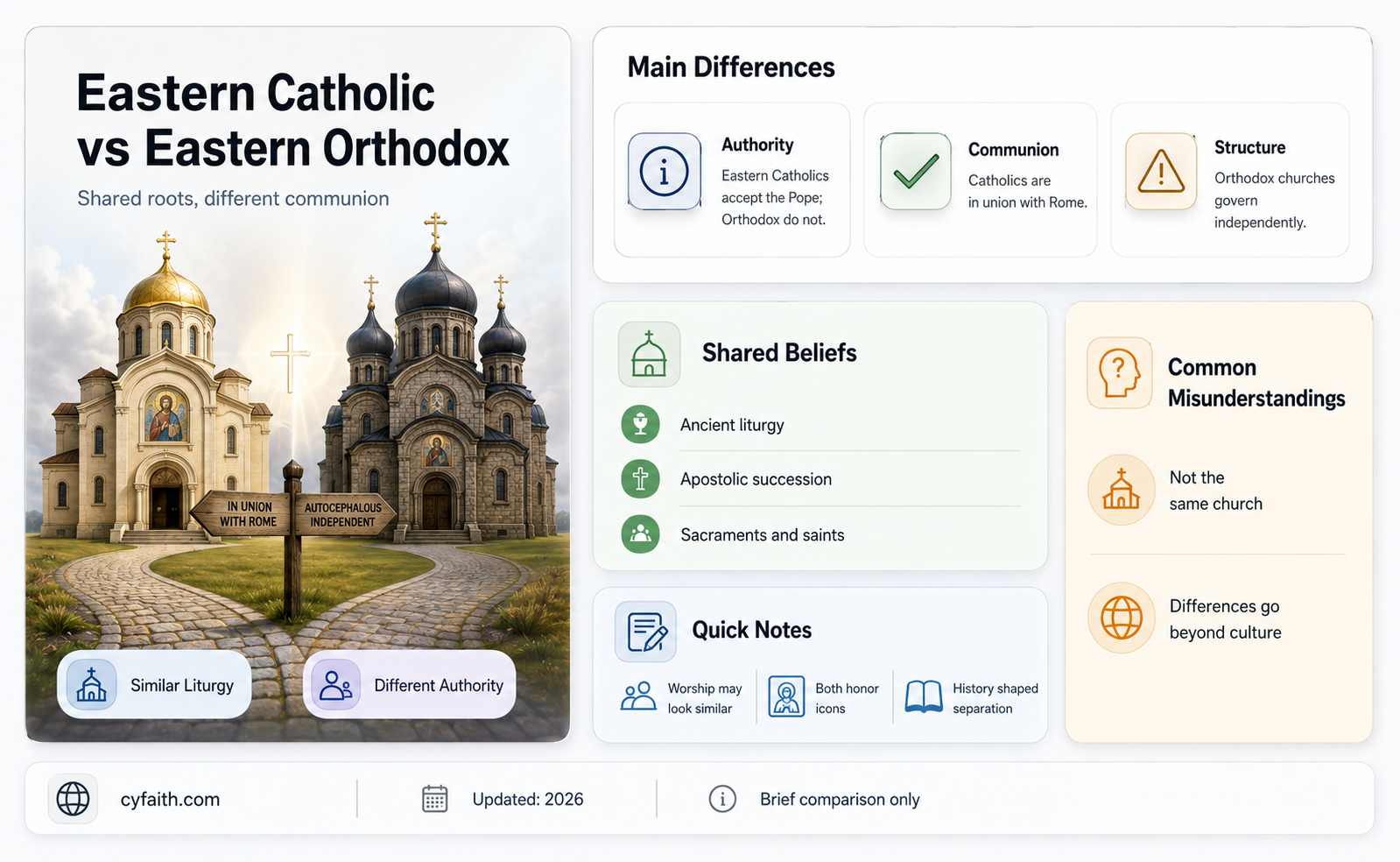The image size is (1400, 862).
Task: Click the Authority card heading
Action: point(757,145)
